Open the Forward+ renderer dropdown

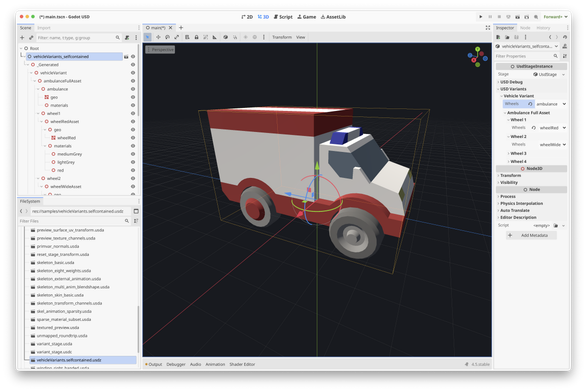(555, 17)
